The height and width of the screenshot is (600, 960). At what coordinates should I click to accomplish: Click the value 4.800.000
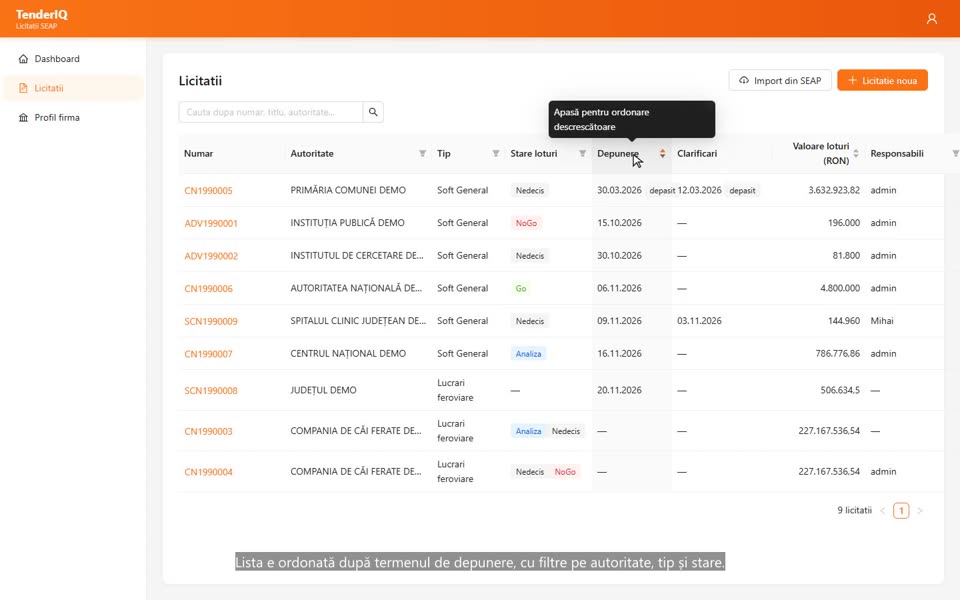(x=840, y=288)
